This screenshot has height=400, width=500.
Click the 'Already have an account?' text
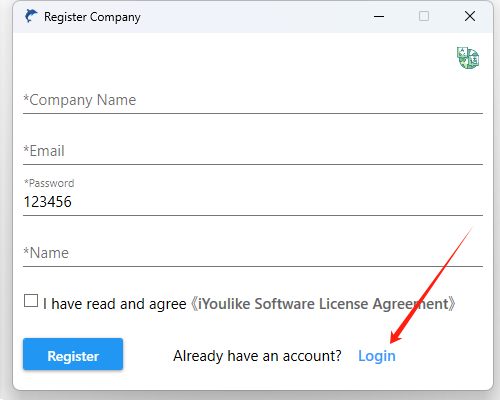(x=257, y=356)
